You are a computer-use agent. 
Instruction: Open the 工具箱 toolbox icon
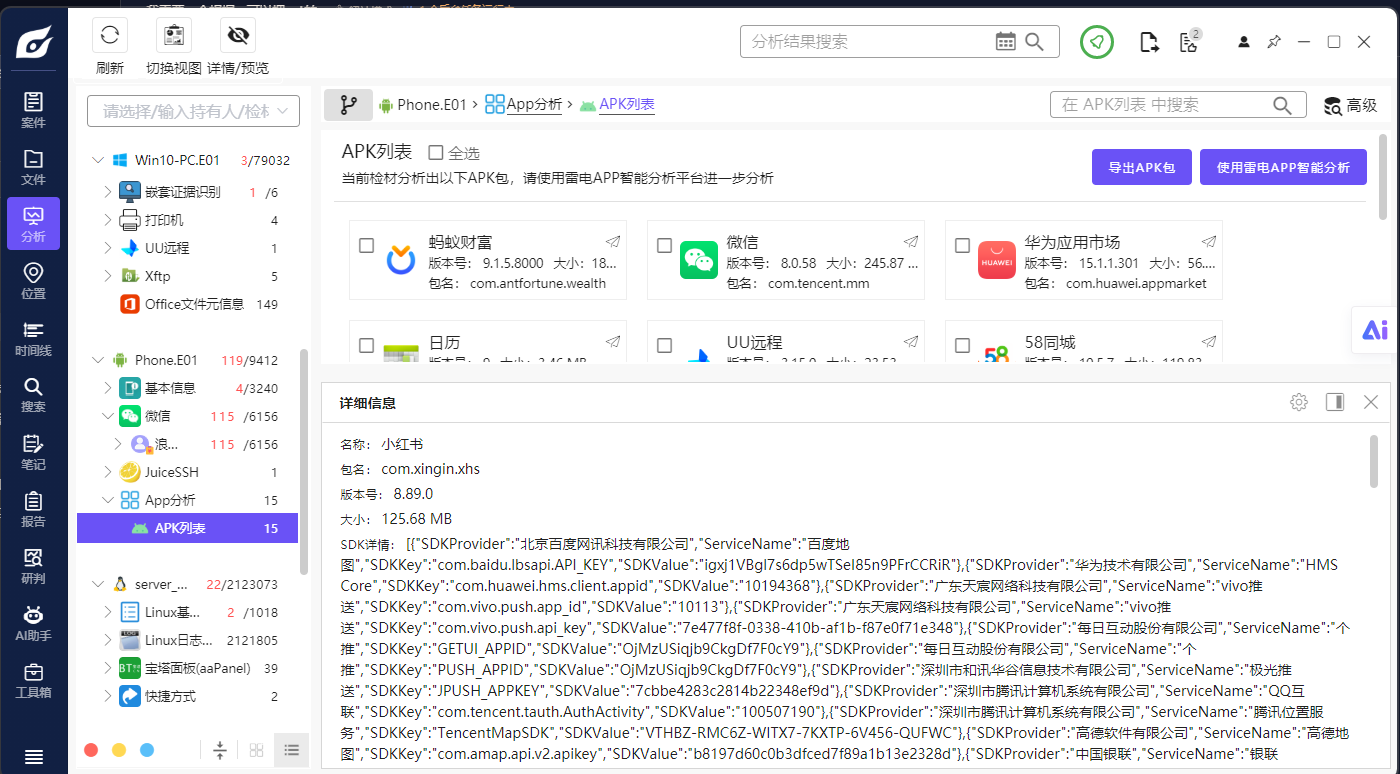[33, 679]
